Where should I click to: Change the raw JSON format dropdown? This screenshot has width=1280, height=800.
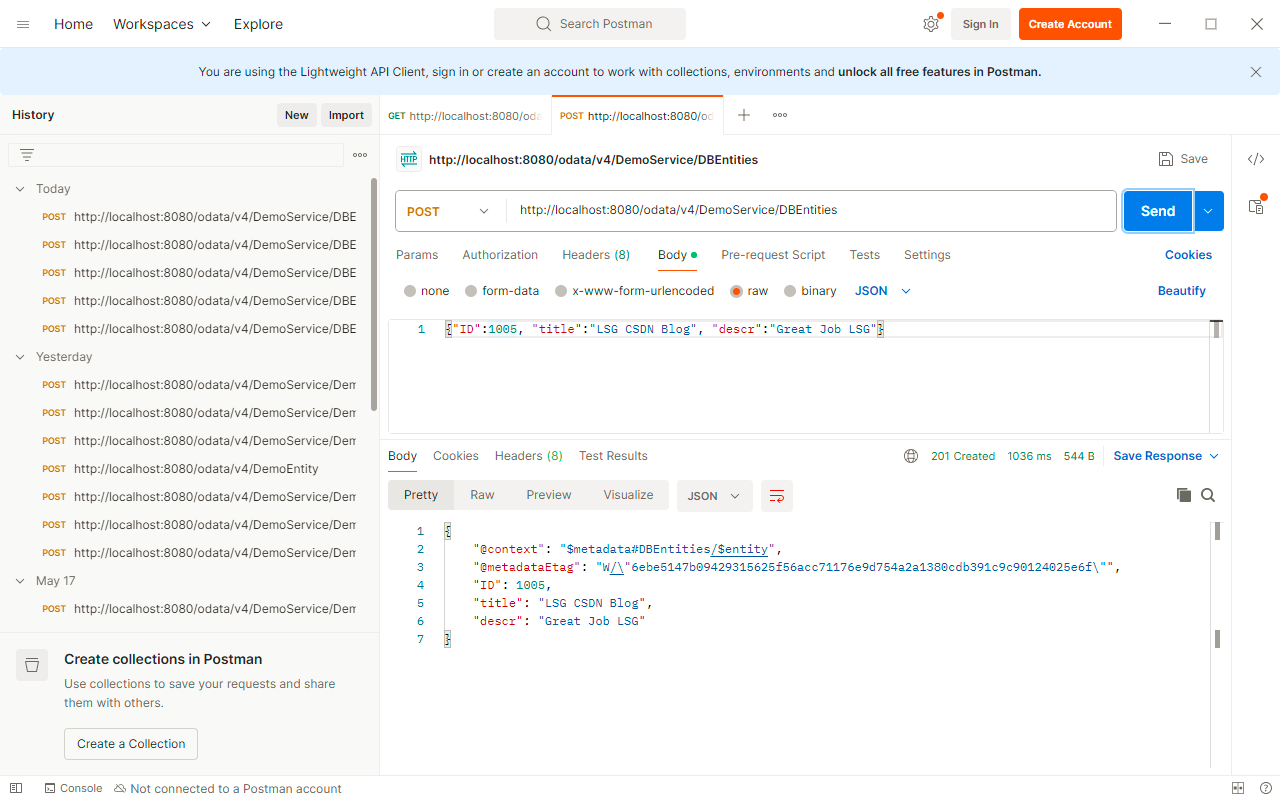[883, 291]
